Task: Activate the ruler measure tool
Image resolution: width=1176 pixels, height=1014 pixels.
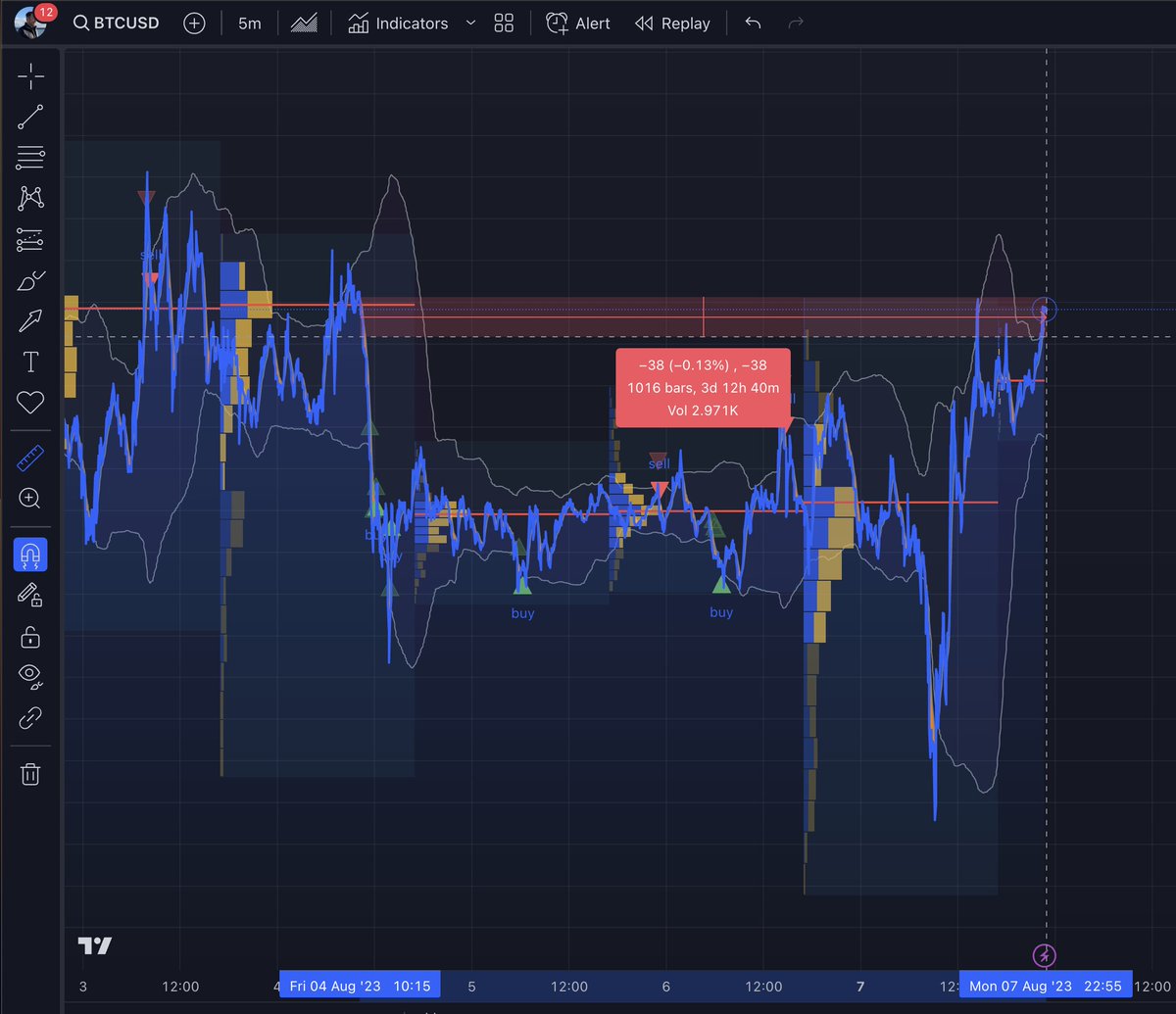Action: tap(30, 458)
